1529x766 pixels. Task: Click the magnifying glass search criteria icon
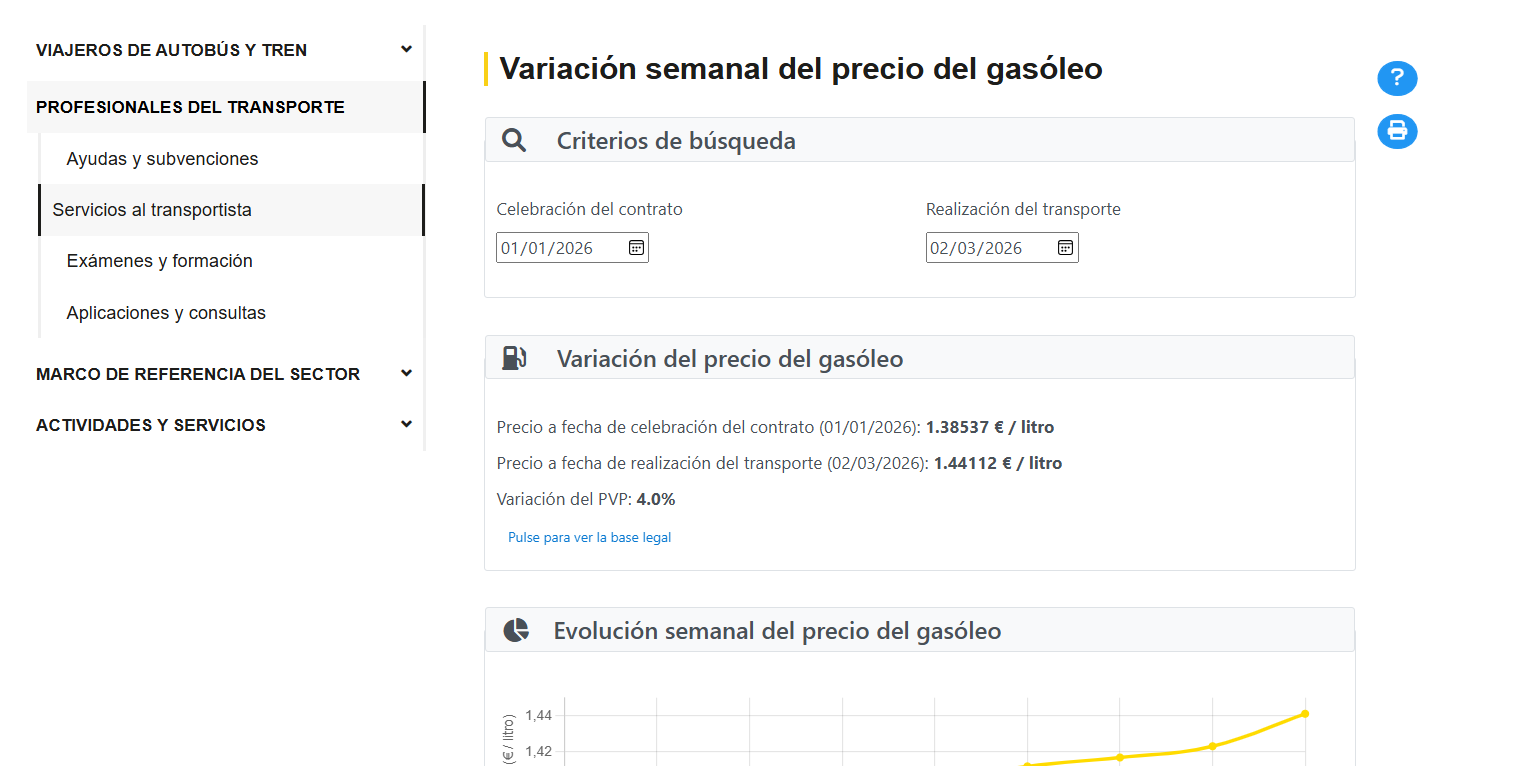514,141
